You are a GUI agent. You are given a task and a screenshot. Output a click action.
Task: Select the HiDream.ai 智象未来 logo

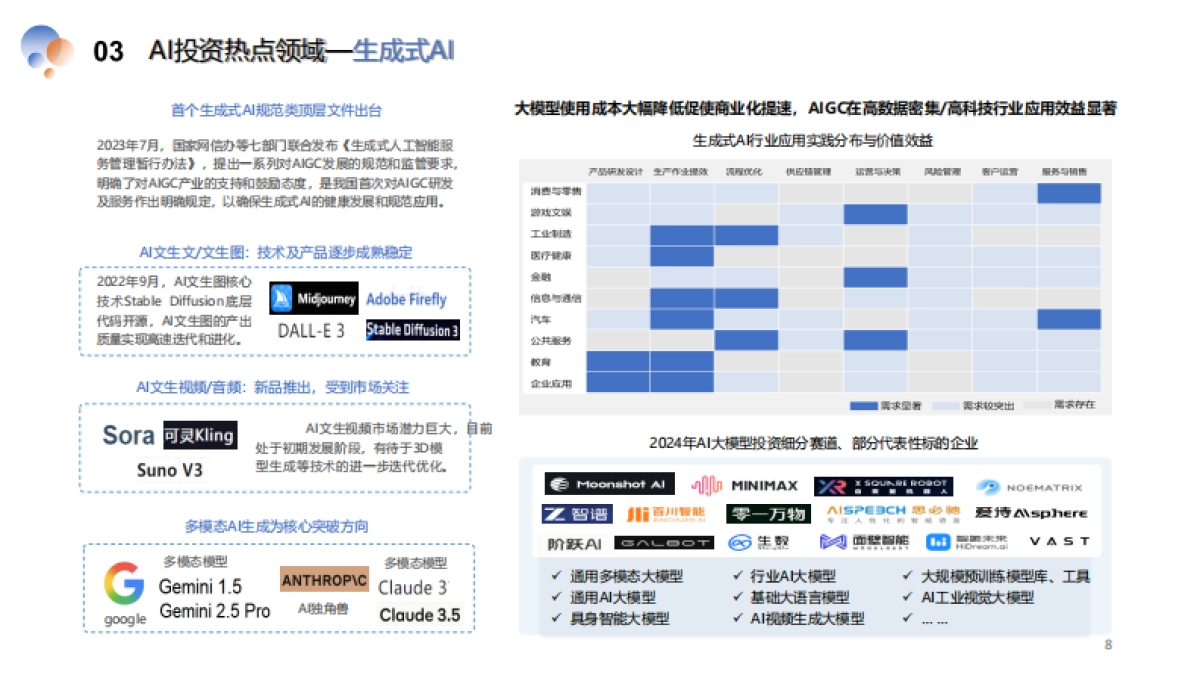965,540
